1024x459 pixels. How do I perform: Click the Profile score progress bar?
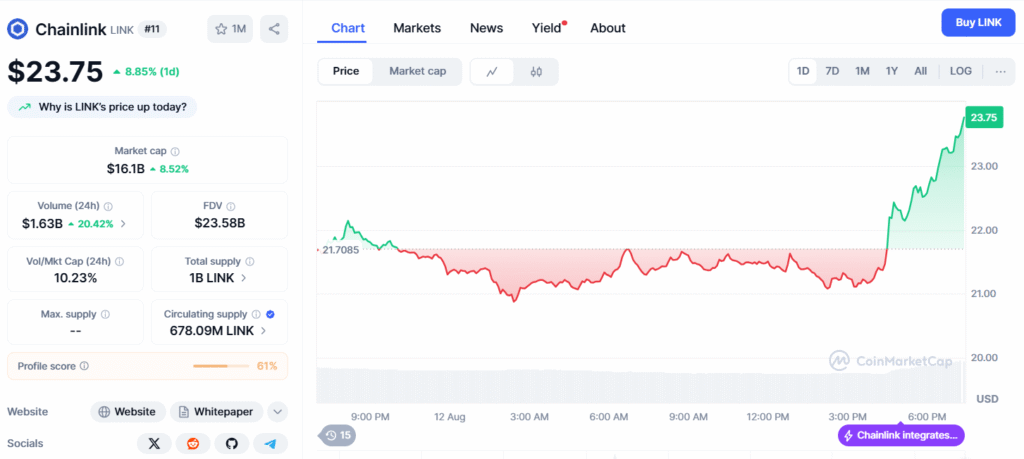221,366
